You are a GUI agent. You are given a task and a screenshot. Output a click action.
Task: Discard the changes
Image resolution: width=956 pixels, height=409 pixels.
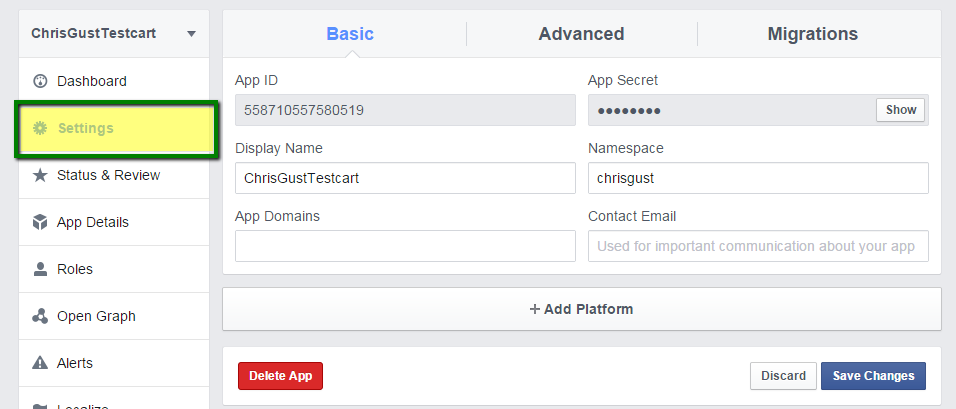(783, 376)
